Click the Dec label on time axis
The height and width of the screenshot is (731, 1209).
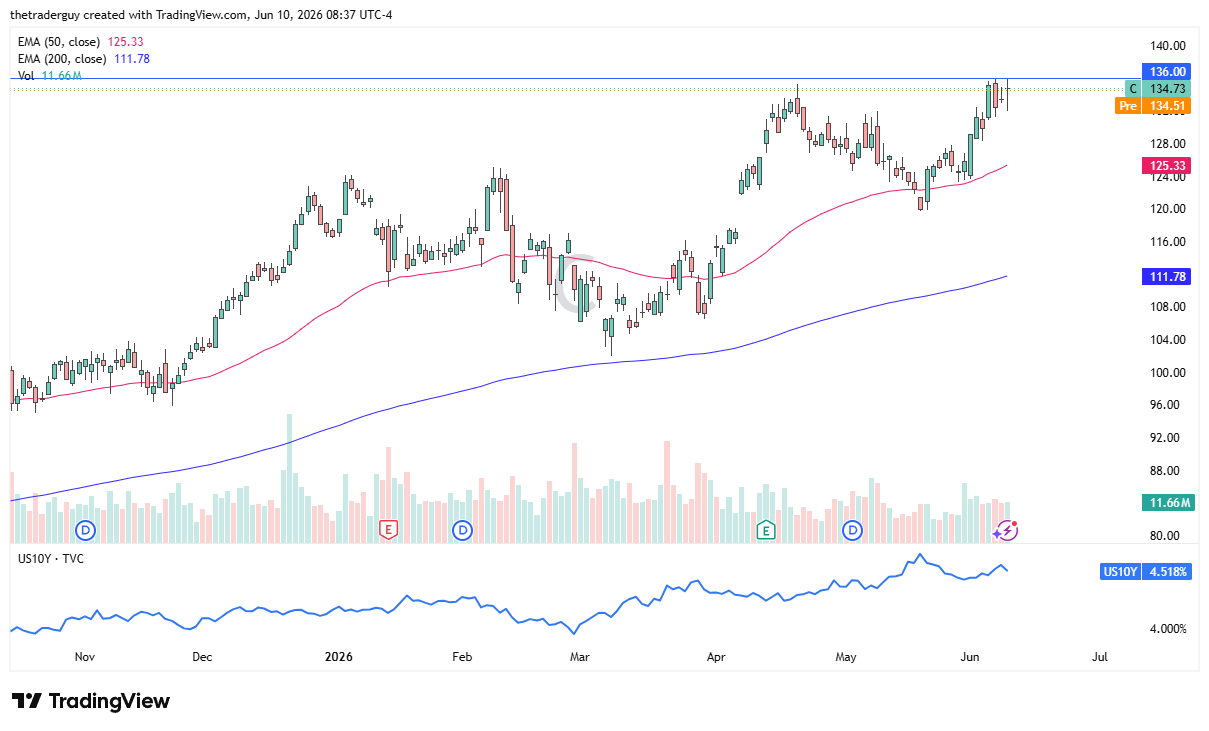(x=202, y=657)
